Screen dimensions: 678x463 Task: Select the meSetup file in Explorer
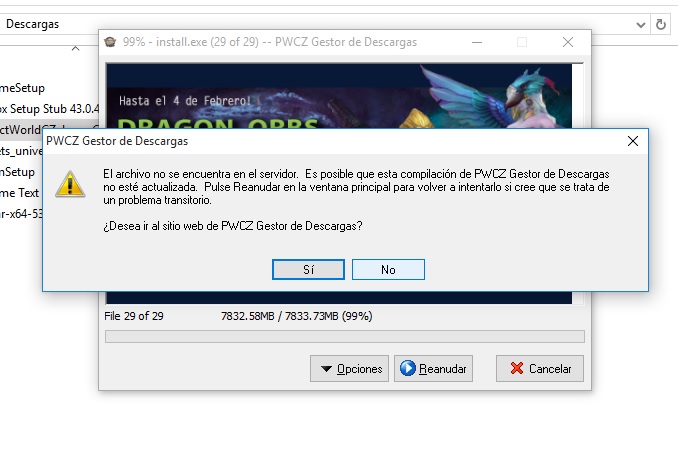point(22,88)
